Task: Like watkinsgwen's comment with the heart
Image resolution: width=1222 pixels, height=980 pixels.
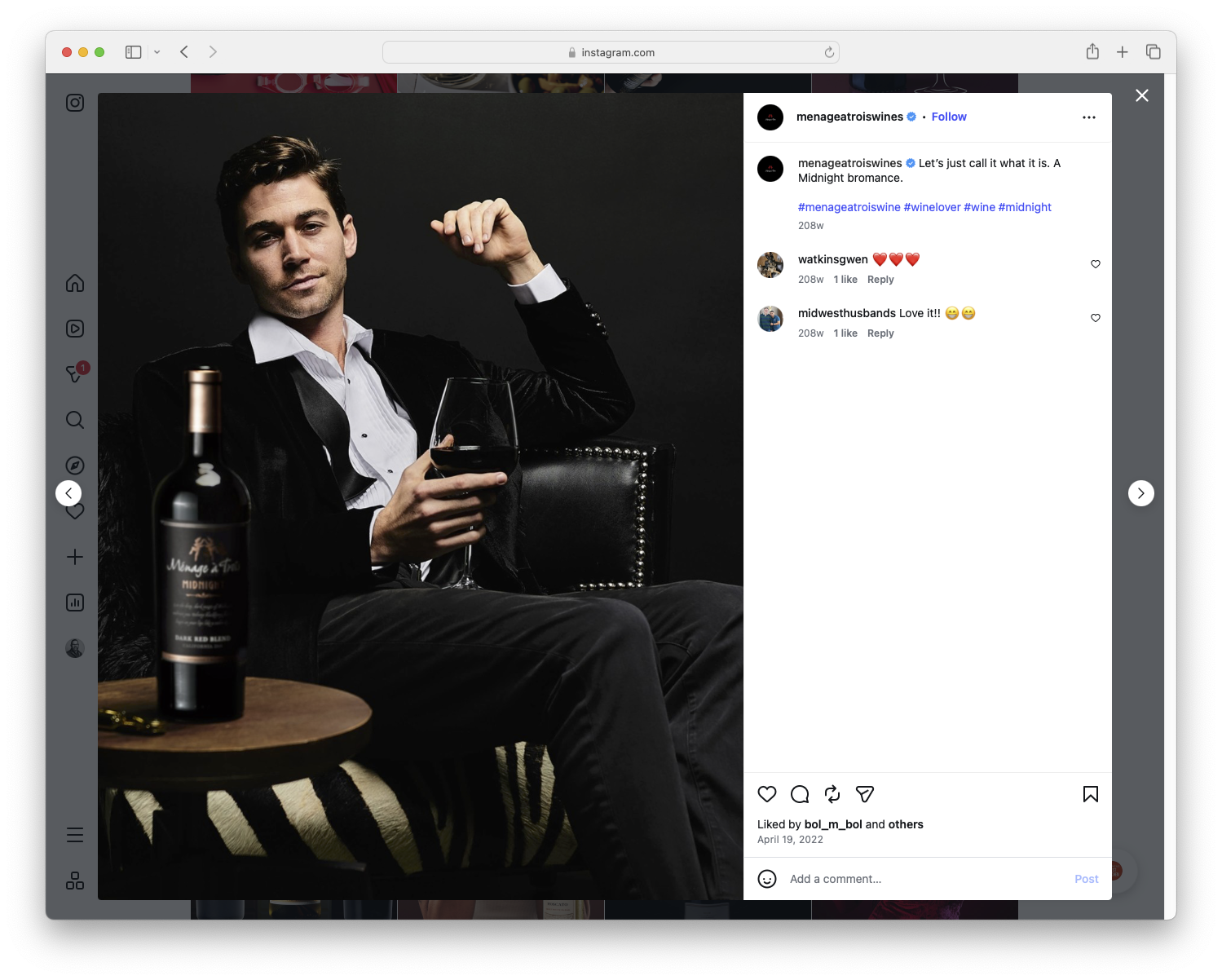Action: 1095,264
